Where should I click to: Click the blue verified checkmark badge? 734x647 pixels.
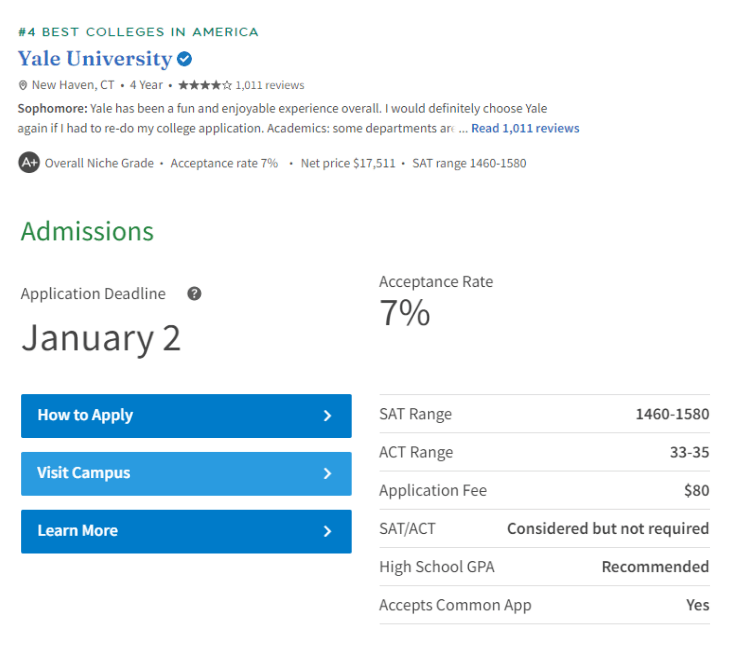point(184,59)
